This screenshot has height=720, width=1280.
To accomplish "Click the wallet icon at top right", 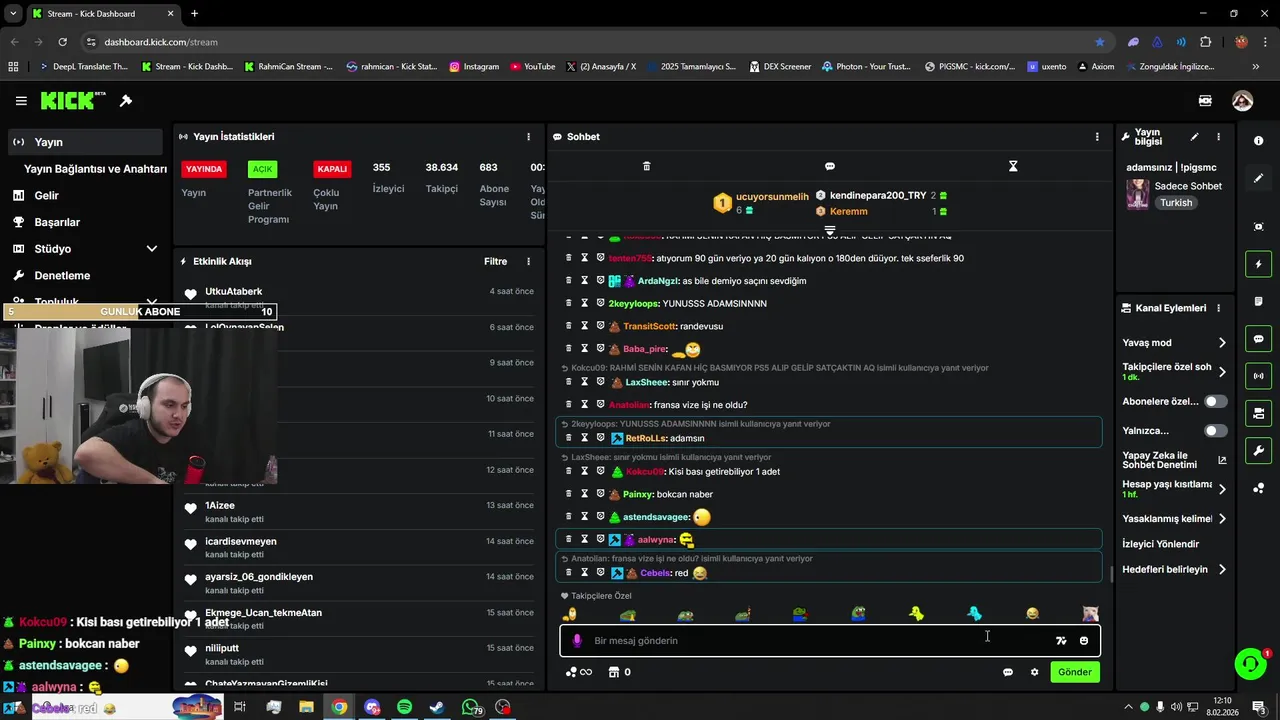I will 1205,101.
